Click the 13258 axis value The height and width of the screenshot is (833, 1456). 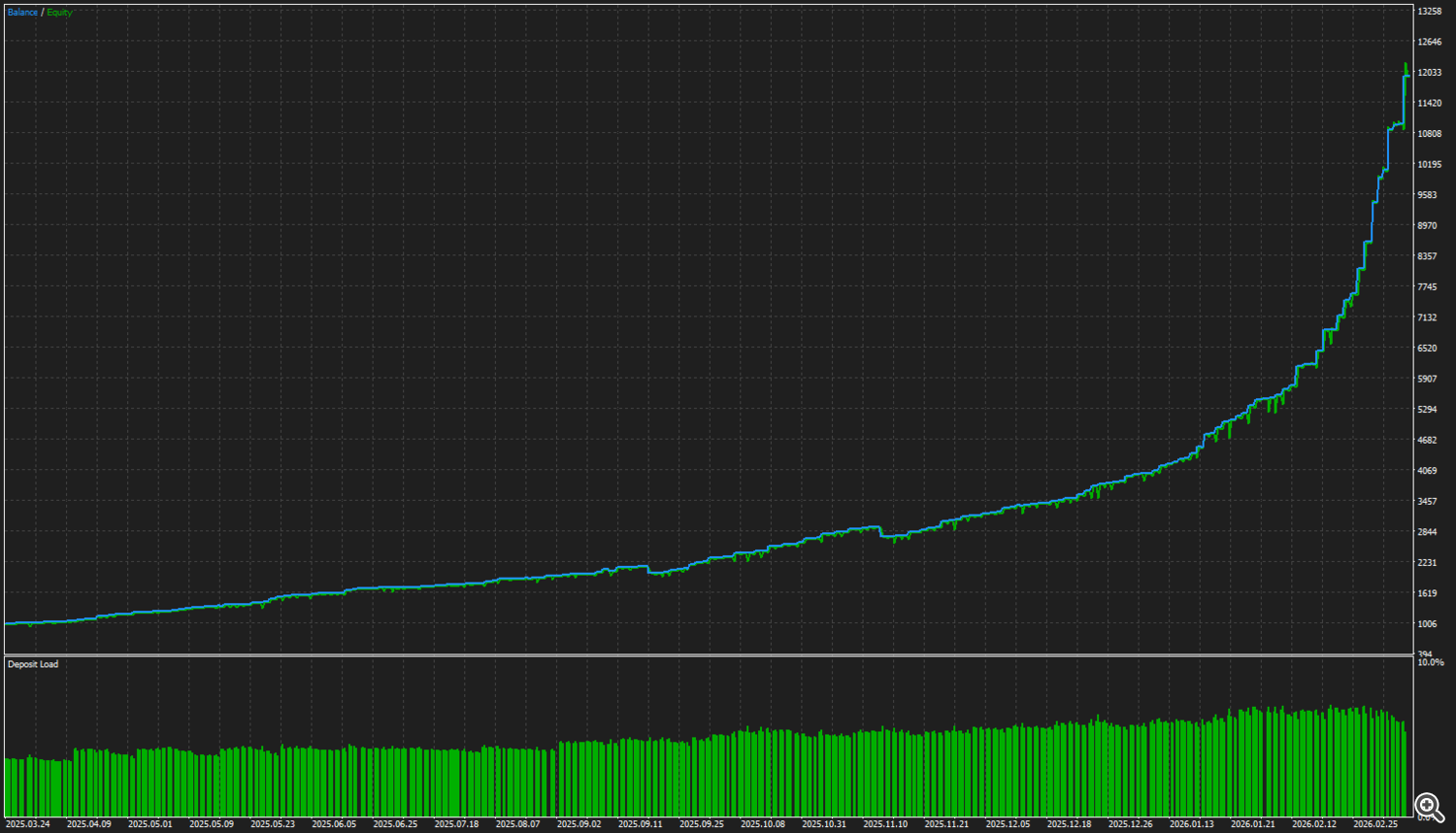click(x=1429, y=12)
